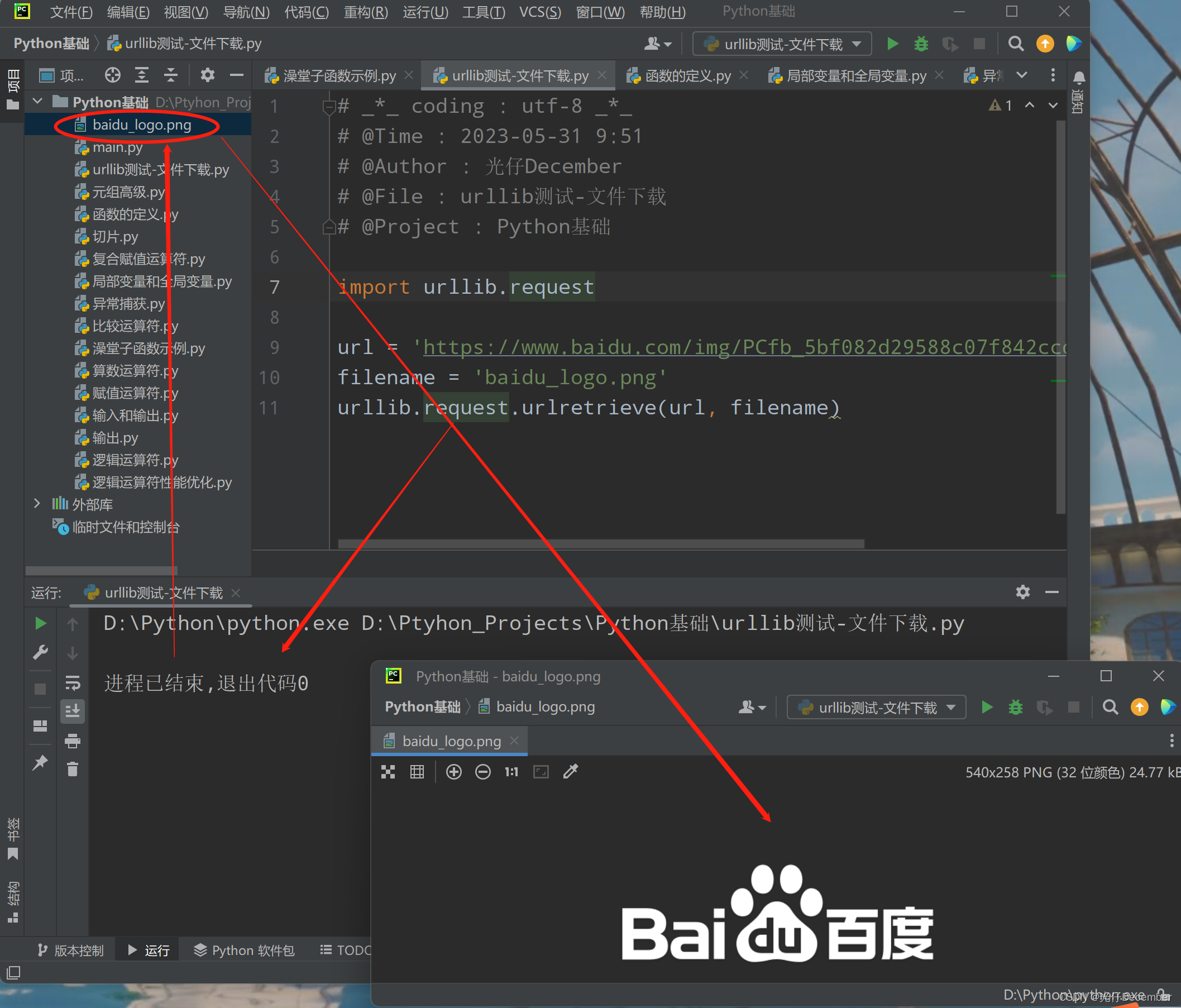This screenshot has height=1008, width=1181.
Task: Toggle chessboard background in image viewer
Action: point(388,772)
